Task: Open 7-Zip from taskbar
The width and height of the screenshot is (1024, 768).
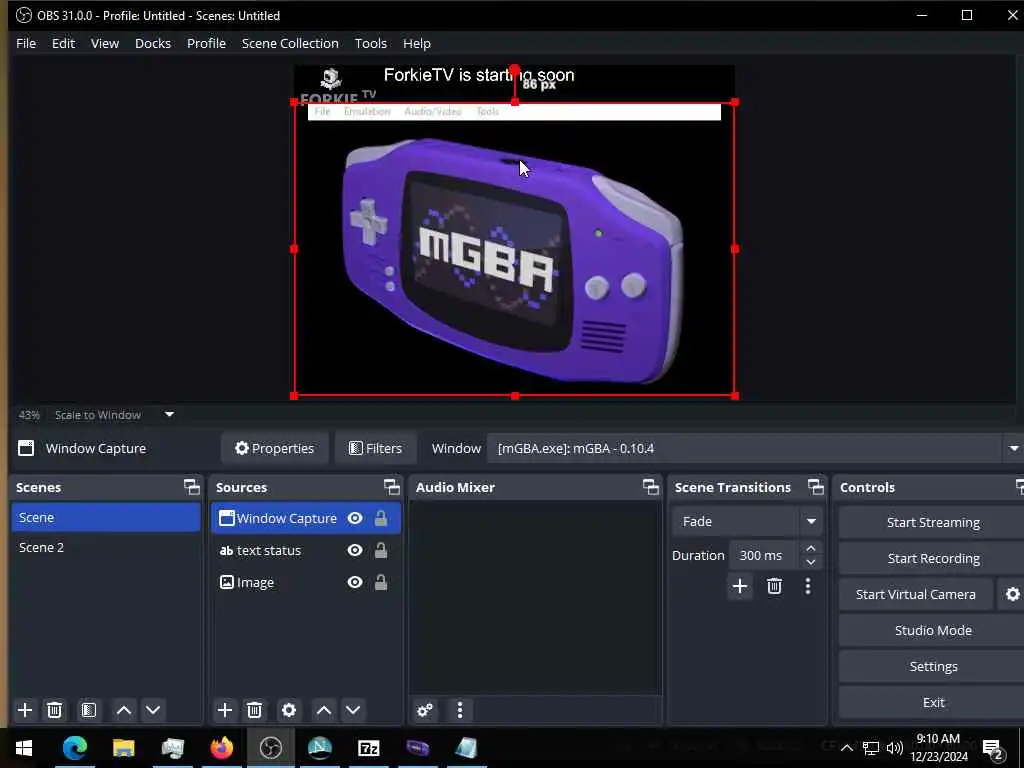Action: (368, 748)
